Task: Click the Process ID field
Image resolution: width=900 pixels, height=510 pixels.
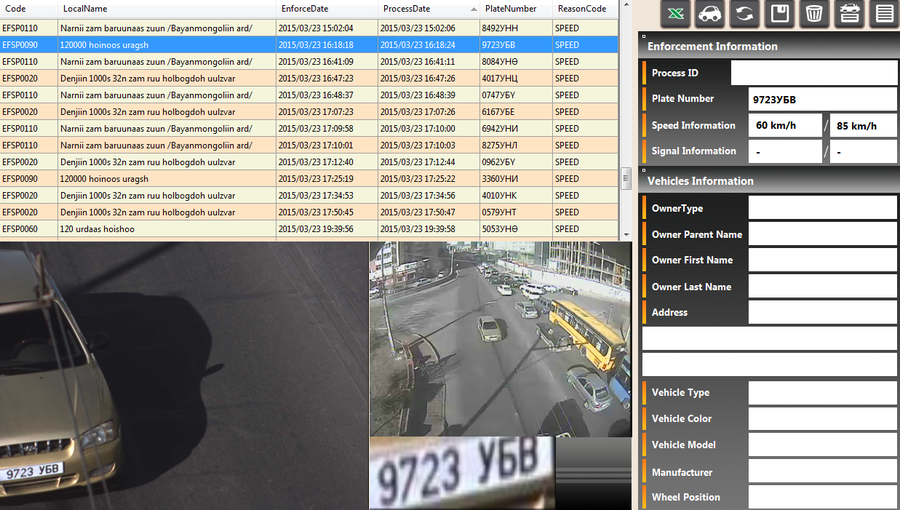Action: [813, 73]
